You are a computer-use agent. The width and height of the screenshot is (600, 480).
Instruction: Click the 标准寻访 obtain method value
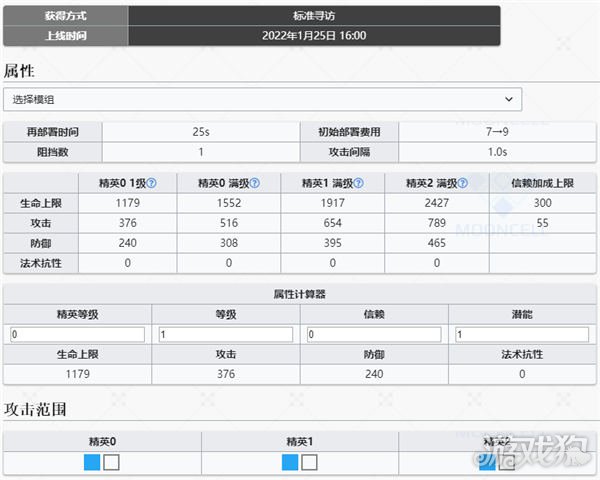[x=314, y=16]
